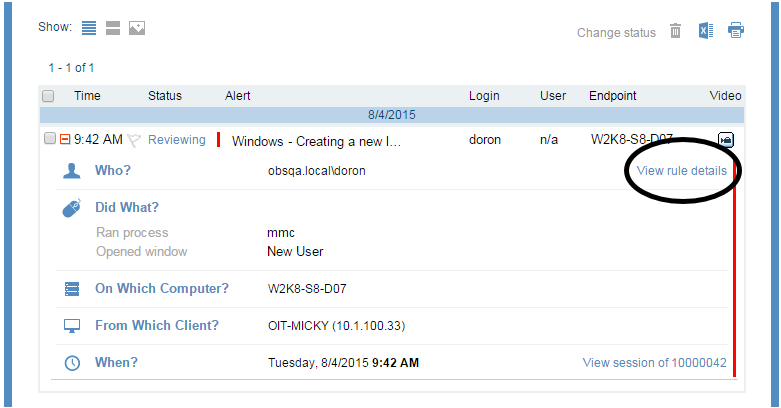Screen dimensions: 781x408
Task: Collapse the 9:42 AM alert details
Action: [x=65, y=140]
